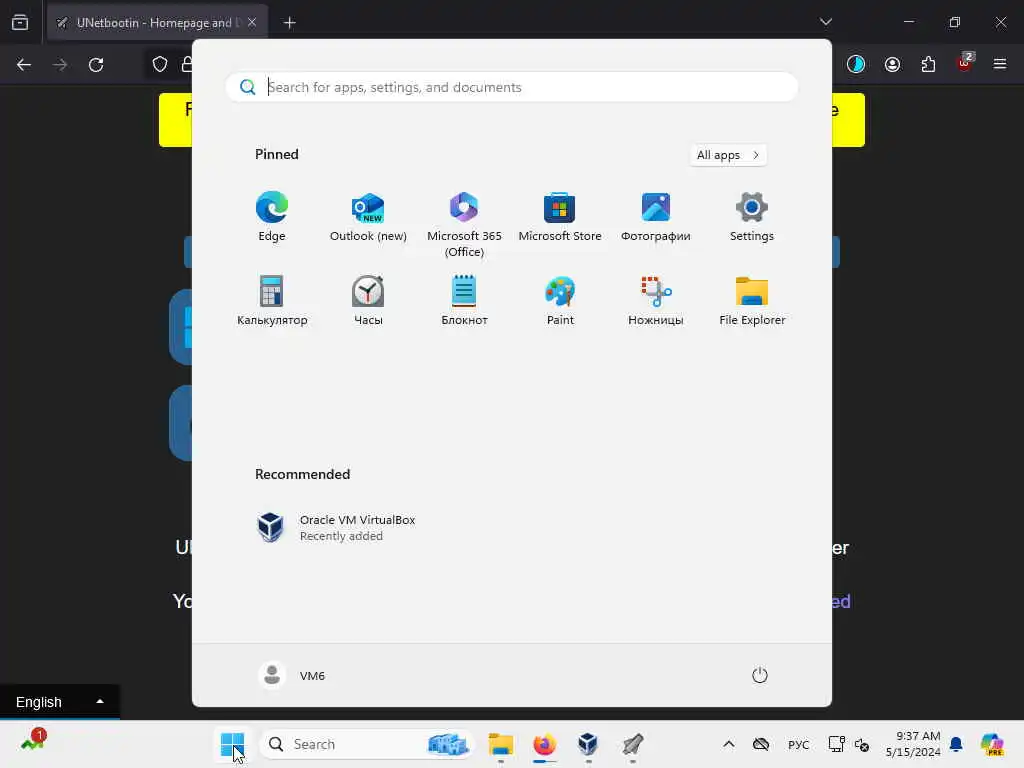Open Firefox extensions puzzle icon
Screen dimensions: 1024x768
pos(928,64)
